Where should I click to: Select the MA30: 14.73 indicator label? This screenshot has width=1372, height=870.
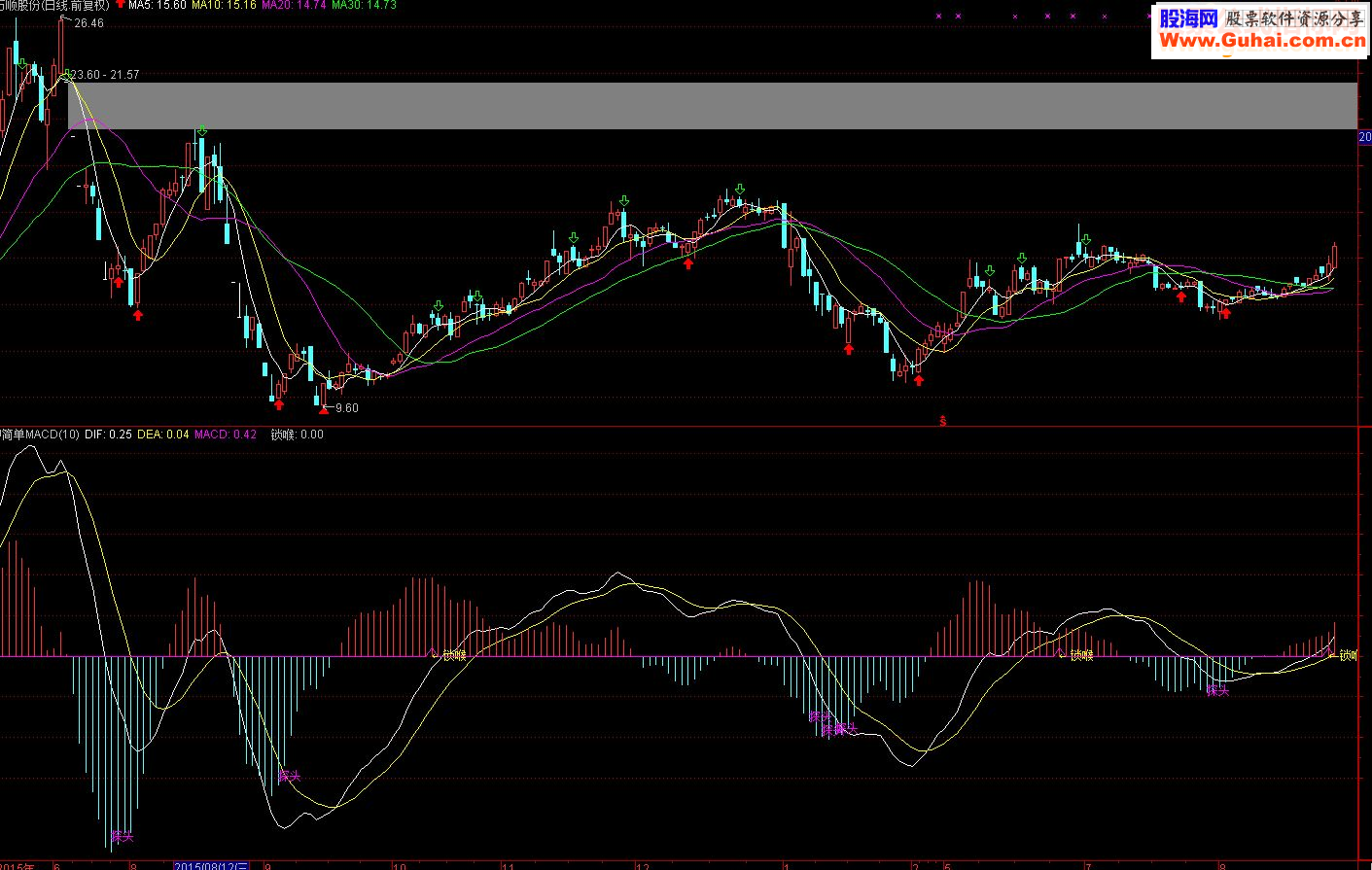364,5
